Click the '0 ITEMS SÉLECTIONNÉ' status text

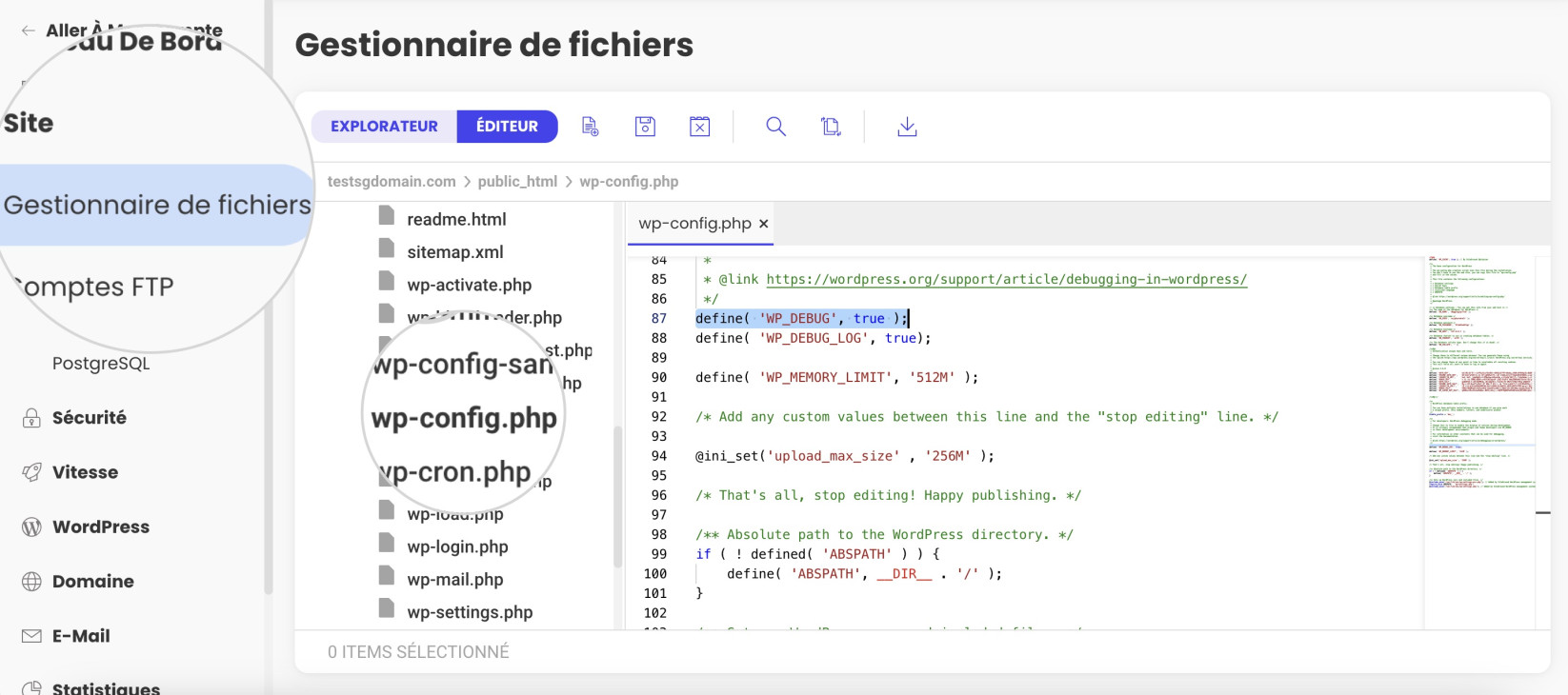[418, 652]
